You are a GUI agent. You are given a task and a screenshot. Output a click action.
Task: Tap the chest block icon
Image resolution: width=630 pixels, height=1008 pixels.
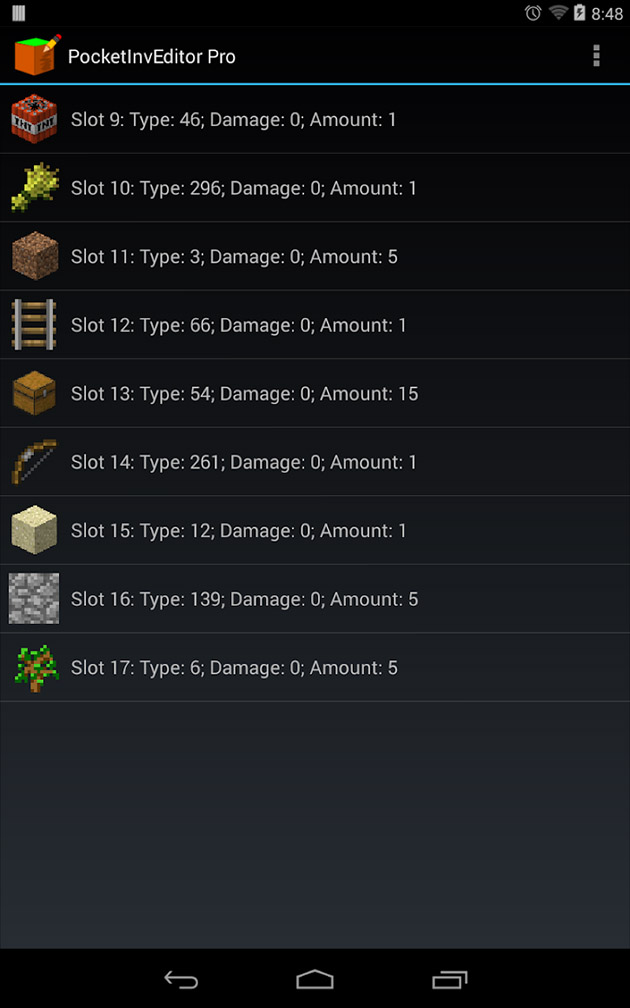[x=34, y=394]
